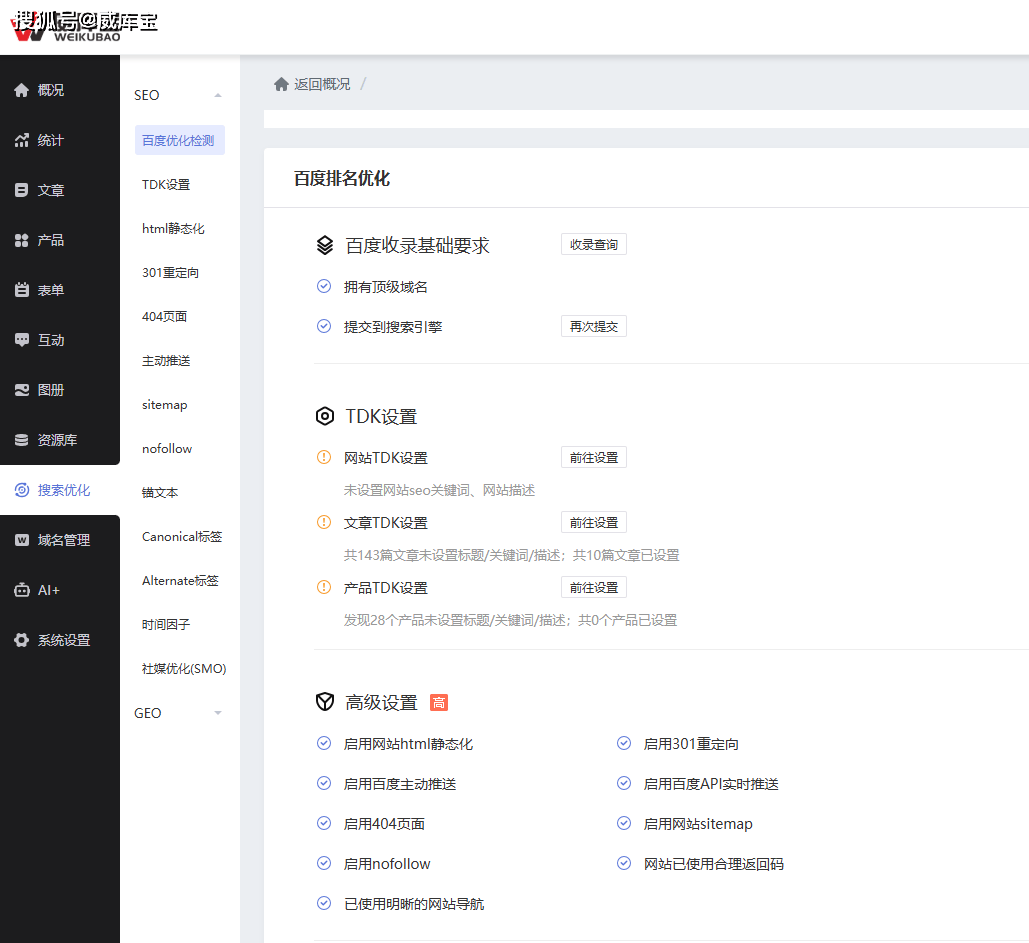The image size is (1029, 943).
Task: Open the 互动 chat bubble icon
Action: click(22, 340)
